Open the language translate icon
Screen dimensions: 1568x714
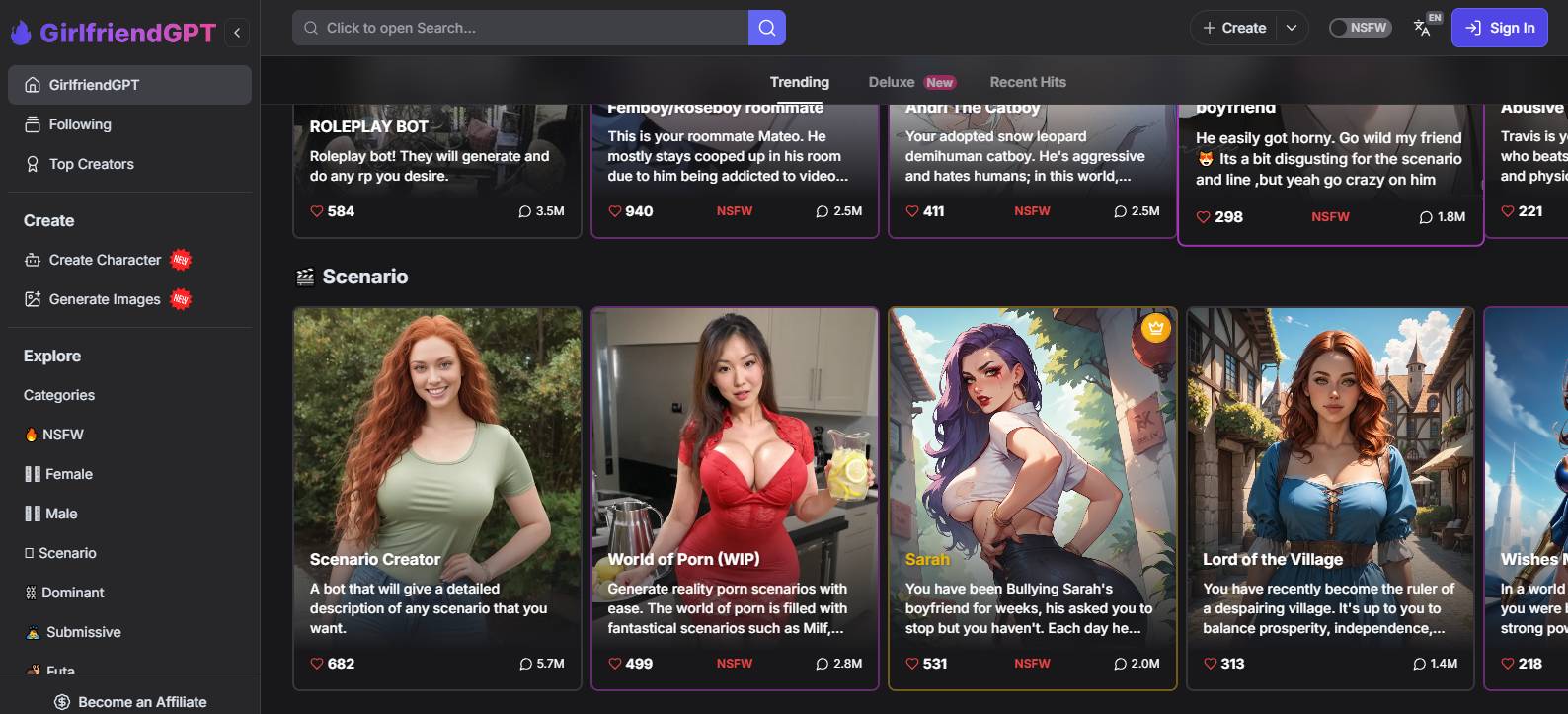click(x=1423, y=28)
